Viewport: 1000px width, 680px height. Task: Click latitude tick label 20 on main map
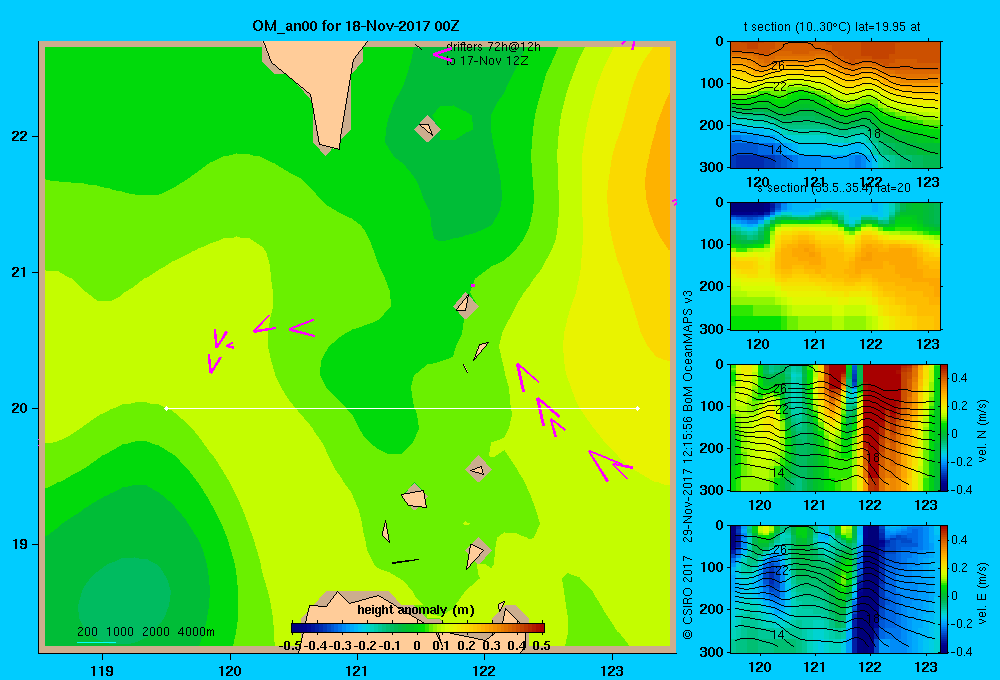pyautogui.click(x=19, y=408)
